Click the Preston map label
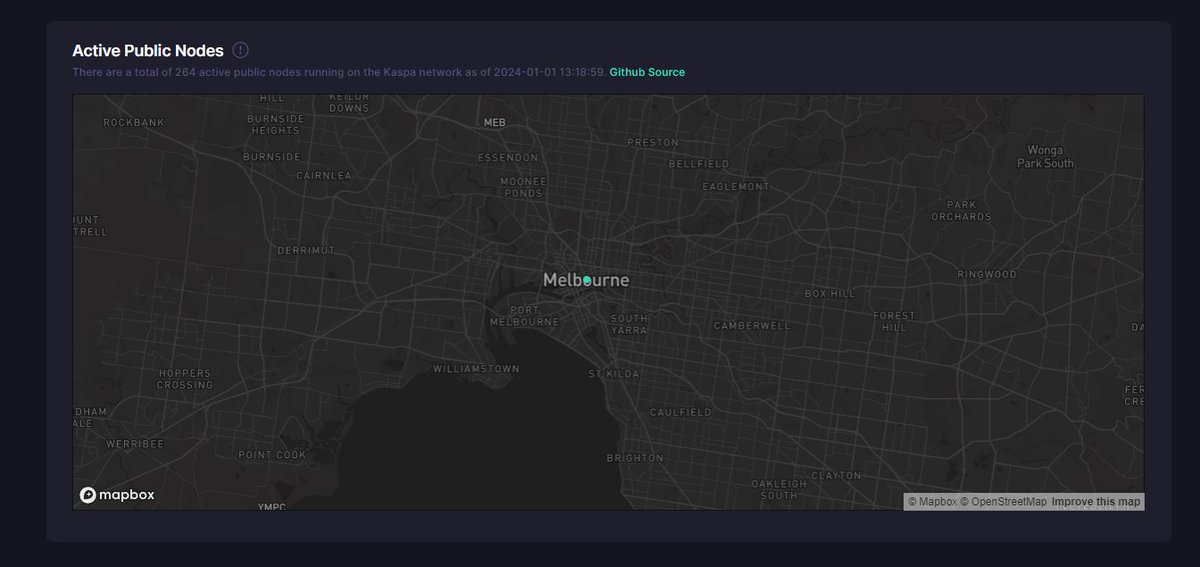The width and height of the screenshot is (1200, 567). coord(652,142)
